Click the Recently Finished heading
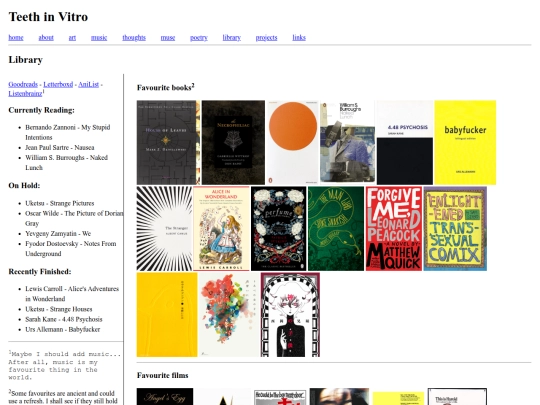Screen dimensions: 540x405 tap(40, 271)
